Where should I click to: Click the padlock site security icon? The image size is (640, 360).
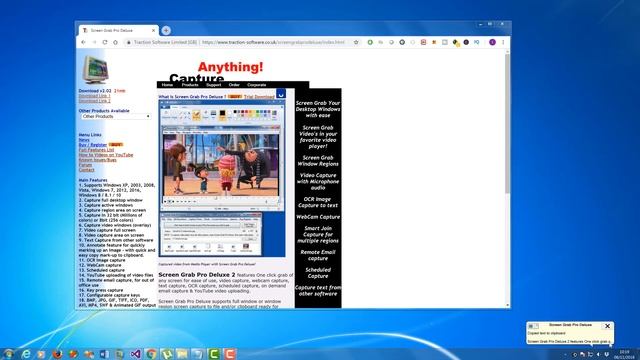(x=129, y=42)
